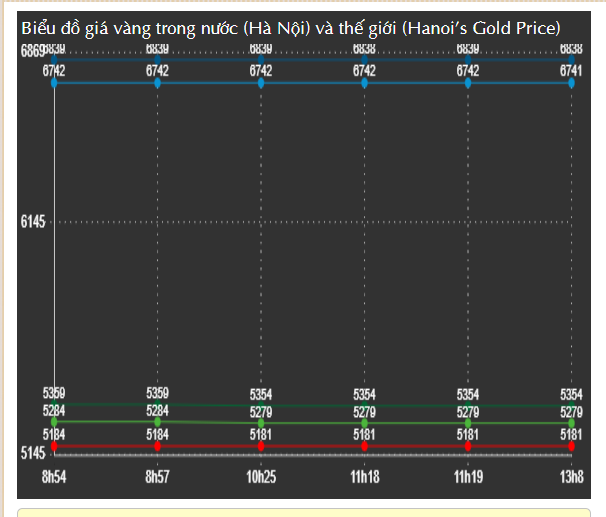Screen dimensions: 606x517
Task: Click the blue 6741 data point at 13h8
Action: [x=571, y=83]
